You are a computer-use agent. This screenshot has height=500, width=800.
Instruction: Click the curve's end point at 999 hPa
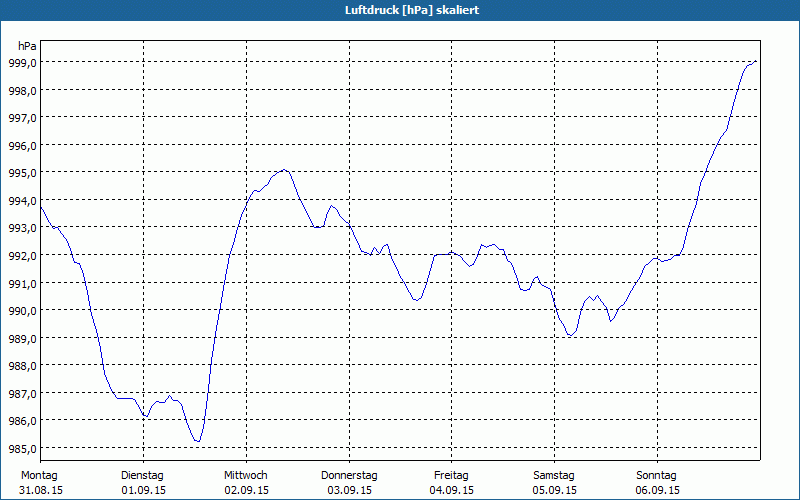pyautogui.click(x=756, y=61)
